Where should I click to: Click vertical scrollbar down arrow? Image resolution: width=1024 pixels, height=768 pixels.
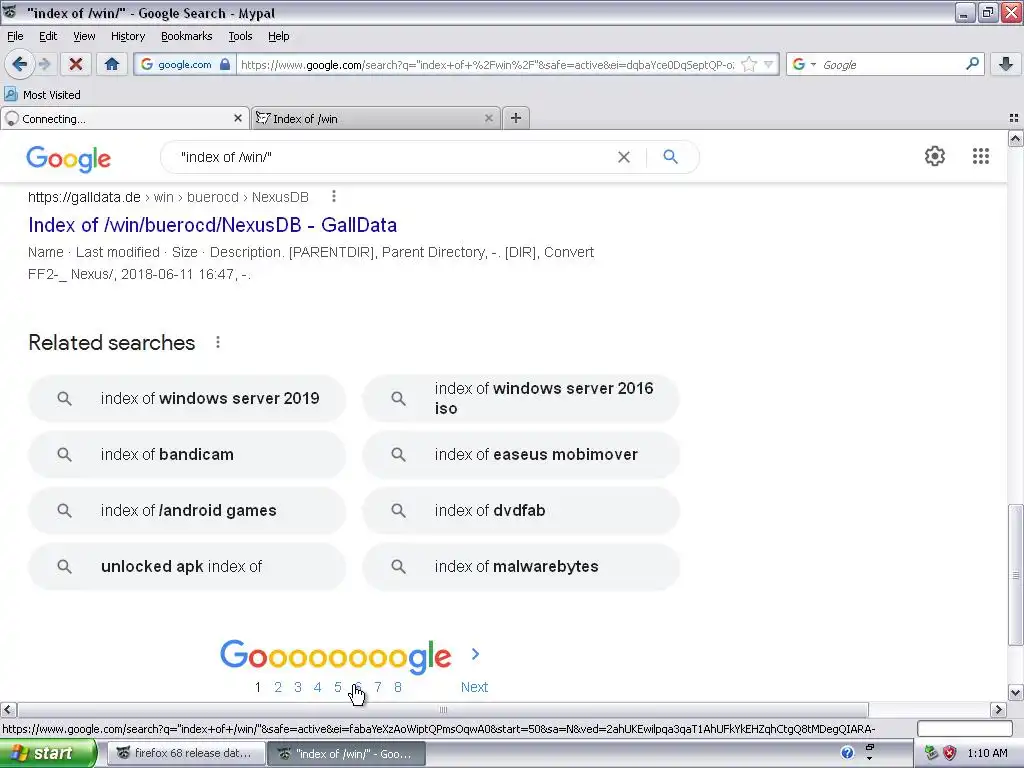tap(1016, 693)
